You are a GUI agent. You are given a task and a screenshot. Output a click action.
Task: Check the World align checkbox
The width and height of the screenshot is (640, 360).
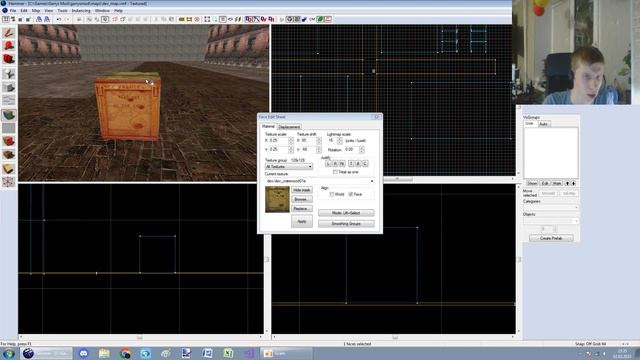pyautogui.click(x=331, y=194)
